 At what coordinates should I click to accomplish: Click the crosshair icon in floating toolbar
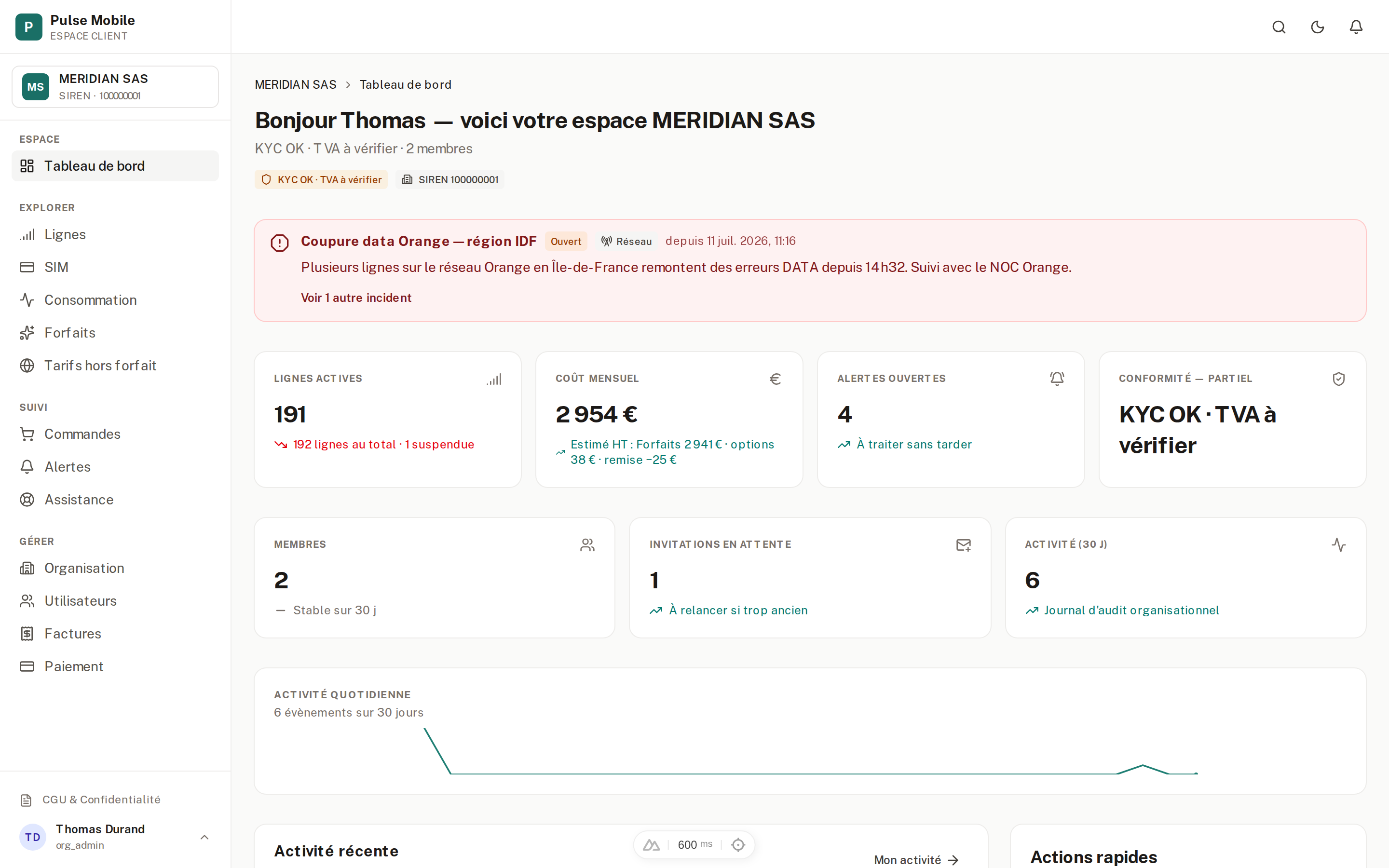pyautogui.click(x=737, y=844)
